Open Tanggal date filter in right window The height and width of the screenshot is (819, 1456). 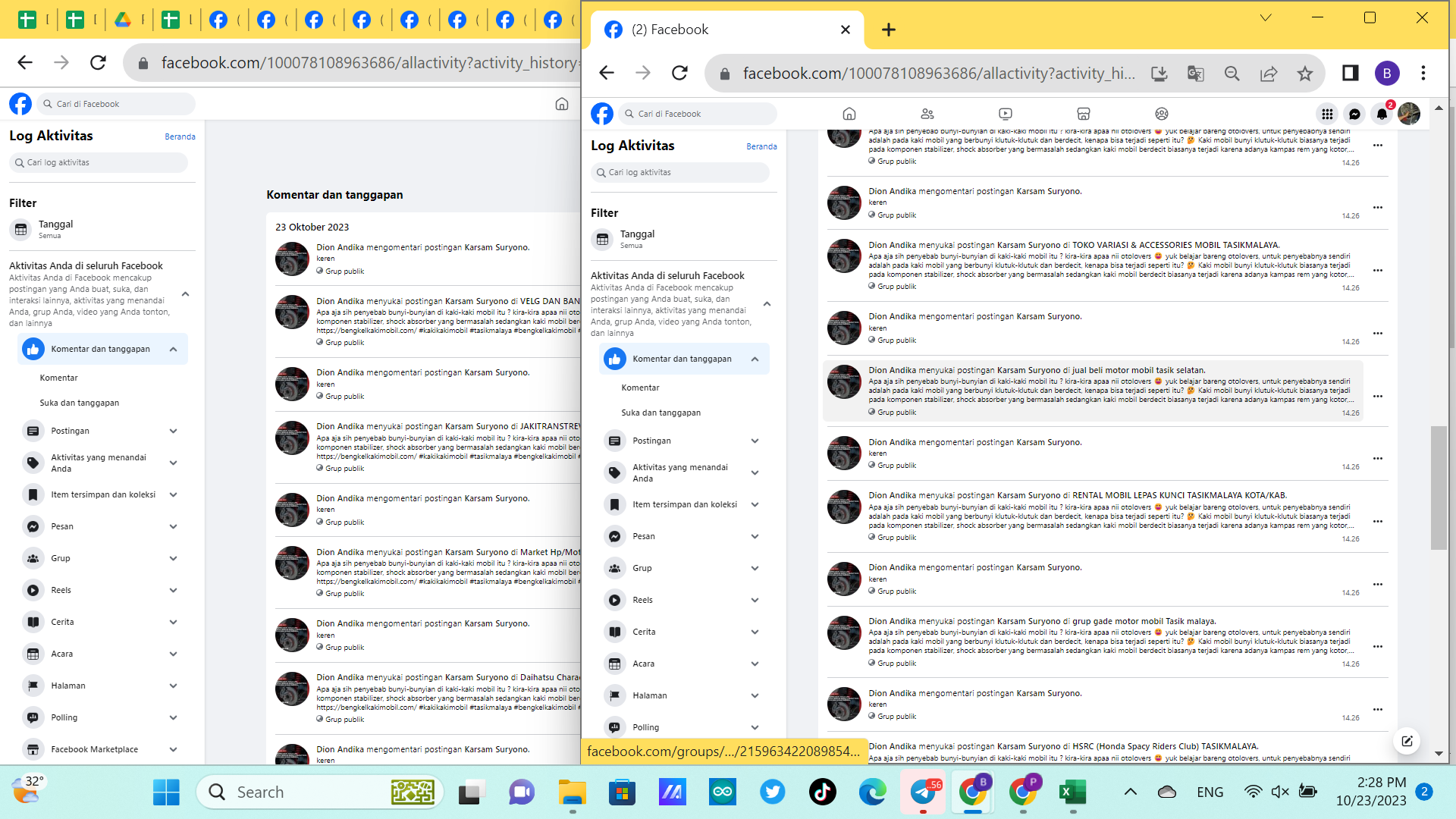pyautogui.click(x=637, y=239)
